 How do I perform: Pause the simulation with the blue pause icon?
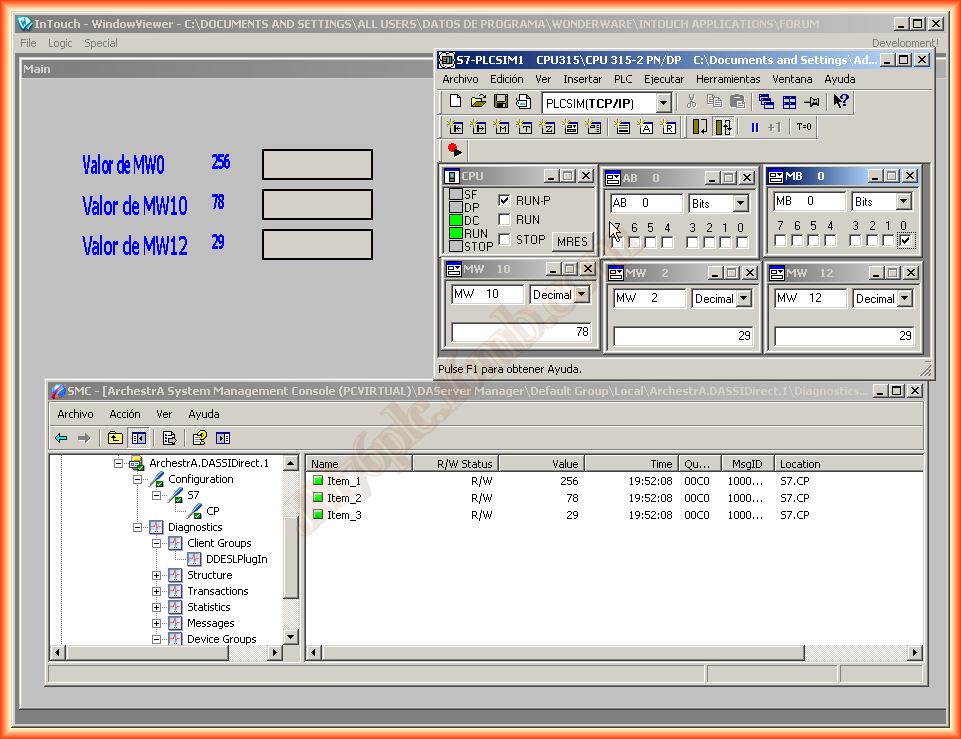click(x=755, y=127)
